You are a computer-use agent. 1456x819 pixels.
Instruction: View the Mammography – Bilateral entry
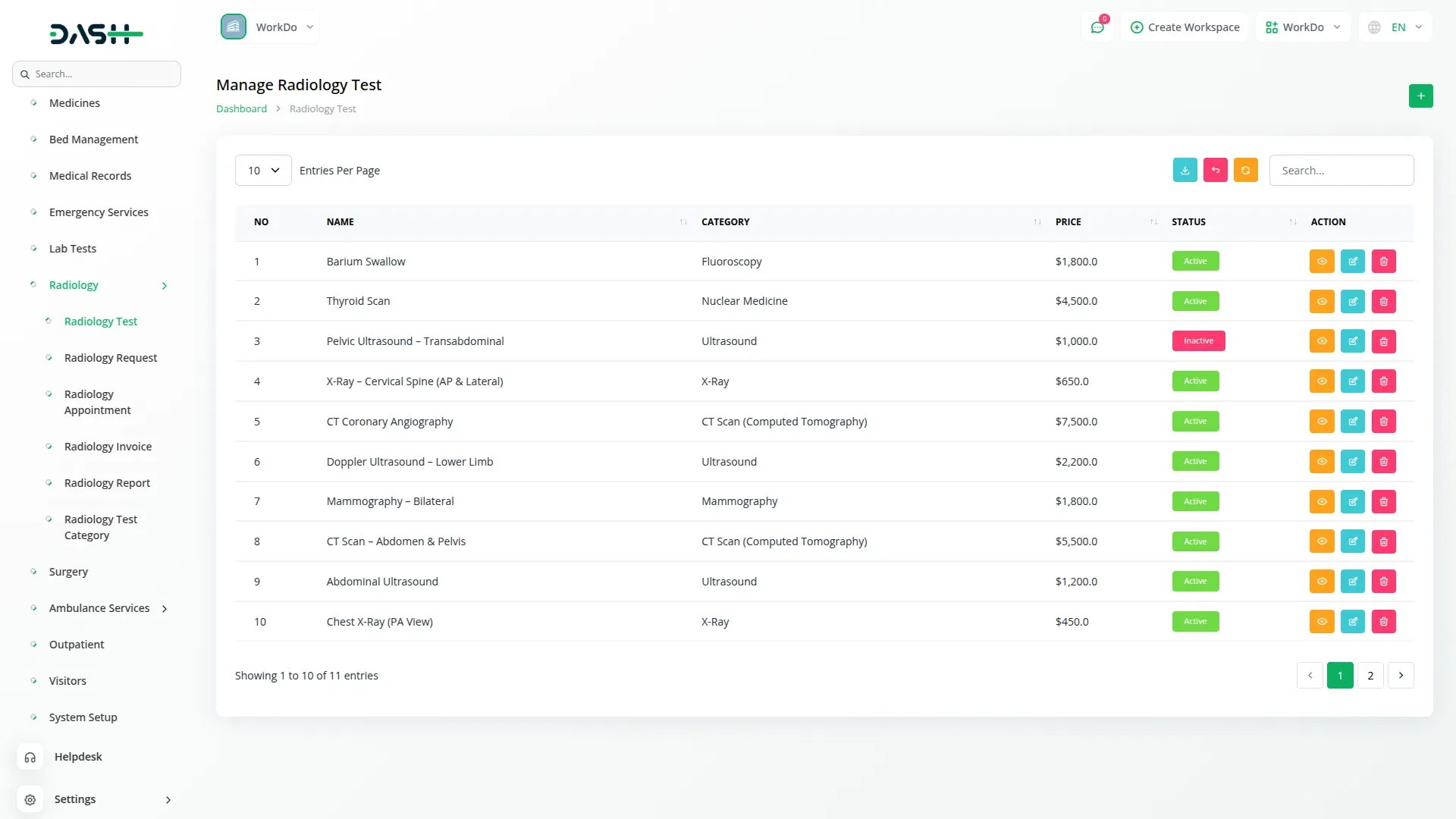[1321, 502]
